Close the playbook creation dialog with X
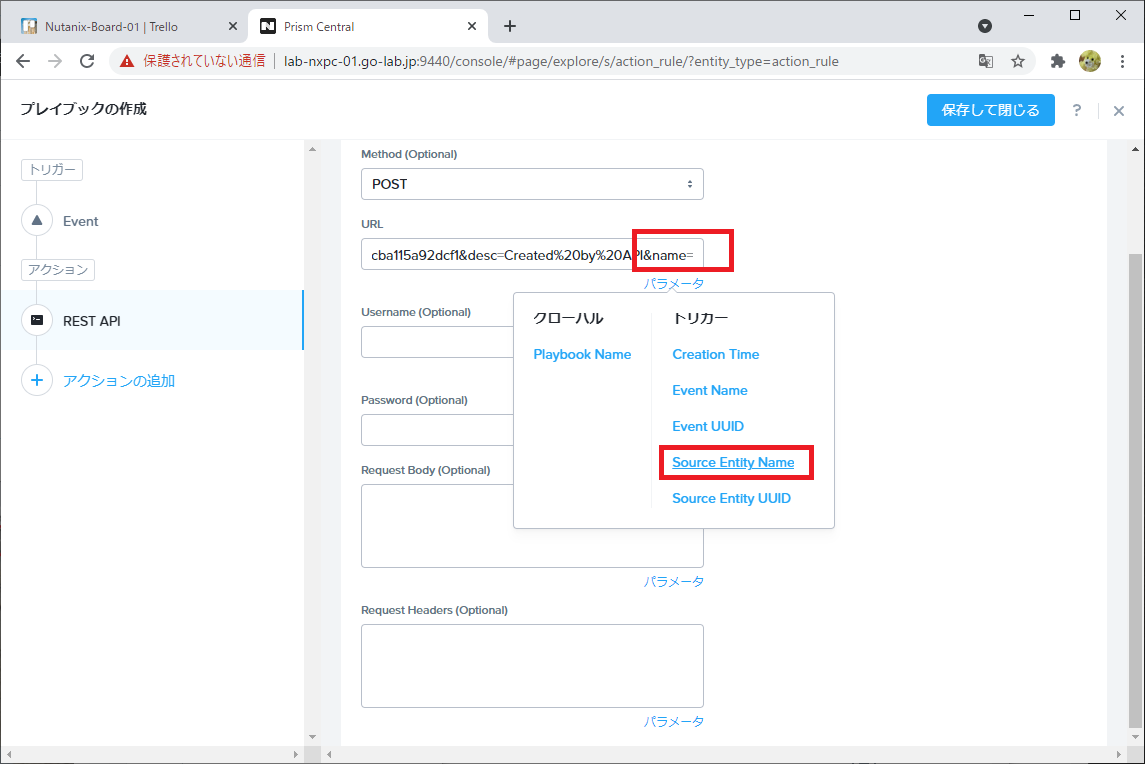Viewport: 1145px width, 764px height. pos(1119,111)
